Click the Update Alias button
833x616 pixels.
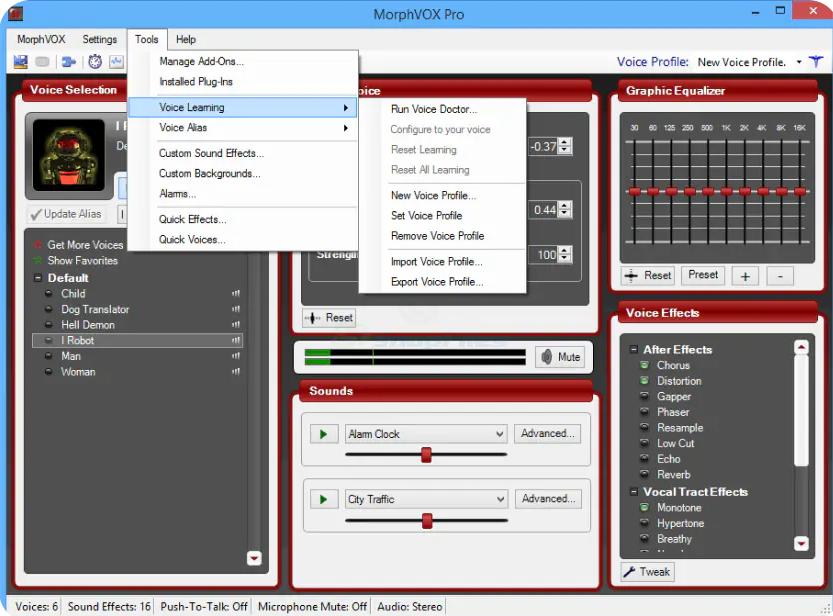pyautogui.click(x=67, y=214)
